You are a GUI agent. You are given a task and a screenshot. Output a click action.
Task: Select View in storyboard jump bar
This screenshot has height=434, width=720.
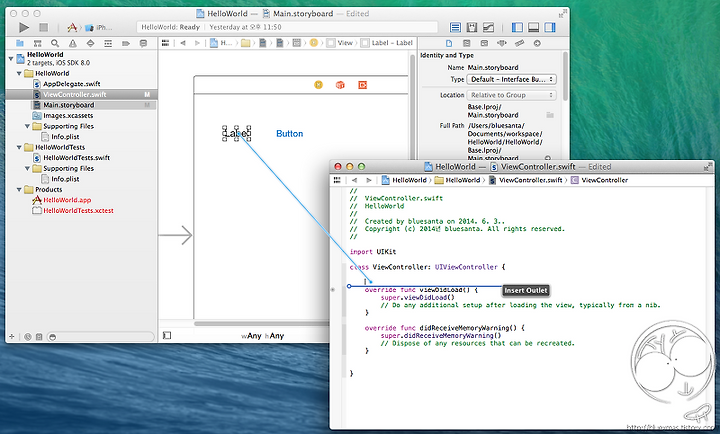coord(340,43)
